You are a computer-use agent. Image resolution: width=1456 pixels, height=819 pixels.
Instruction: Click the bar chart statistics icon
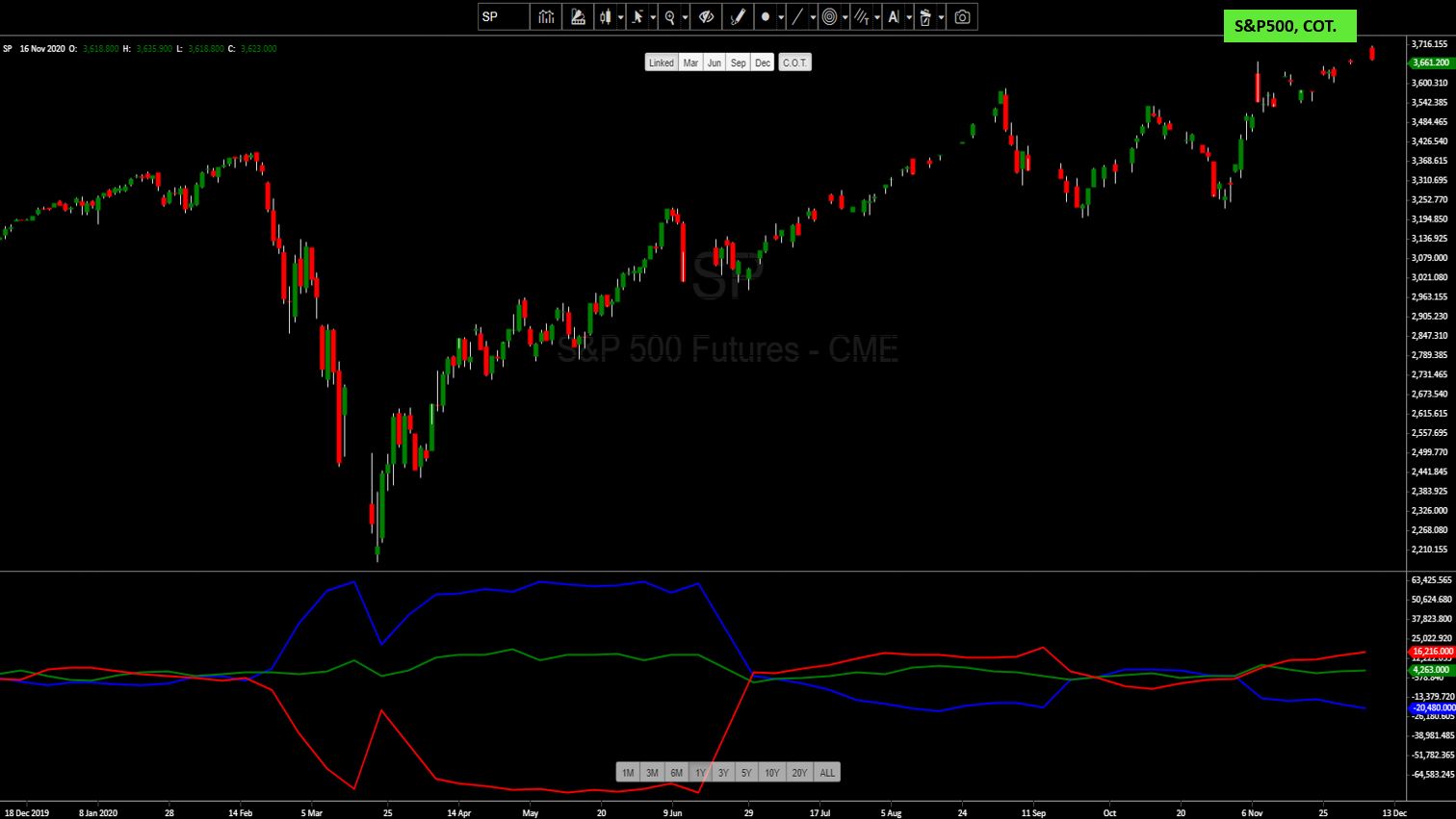[x=546, y=16]
